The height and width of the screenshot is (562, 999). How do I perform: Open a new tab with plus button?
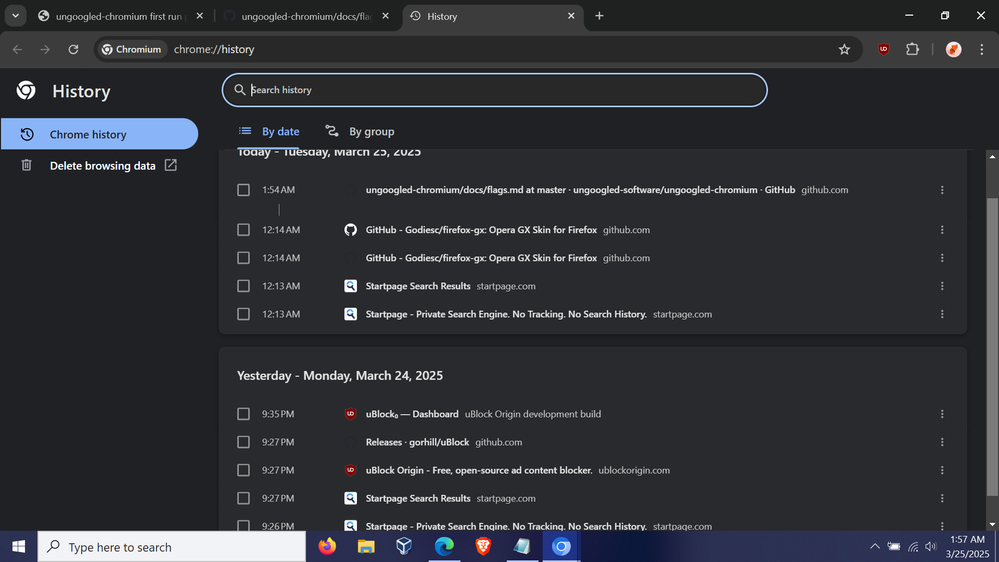599,16
